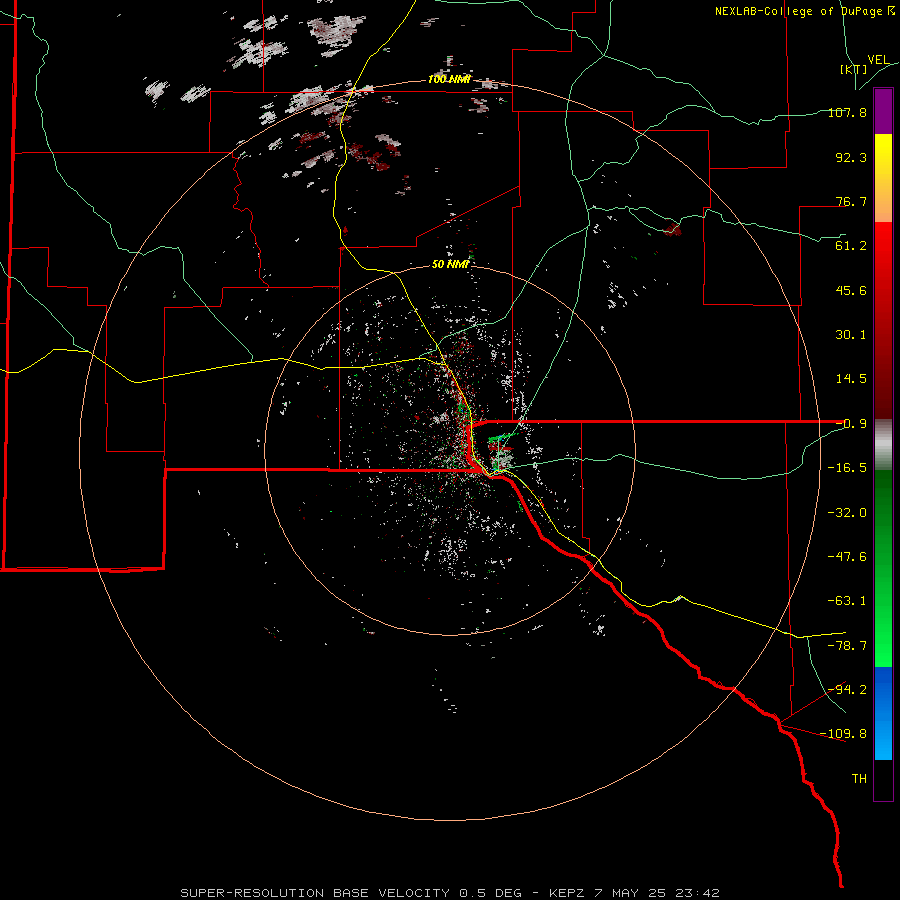Select the -109.8 velocity scale value
This screenshot has width=900, height=900.
click(844, 734)
